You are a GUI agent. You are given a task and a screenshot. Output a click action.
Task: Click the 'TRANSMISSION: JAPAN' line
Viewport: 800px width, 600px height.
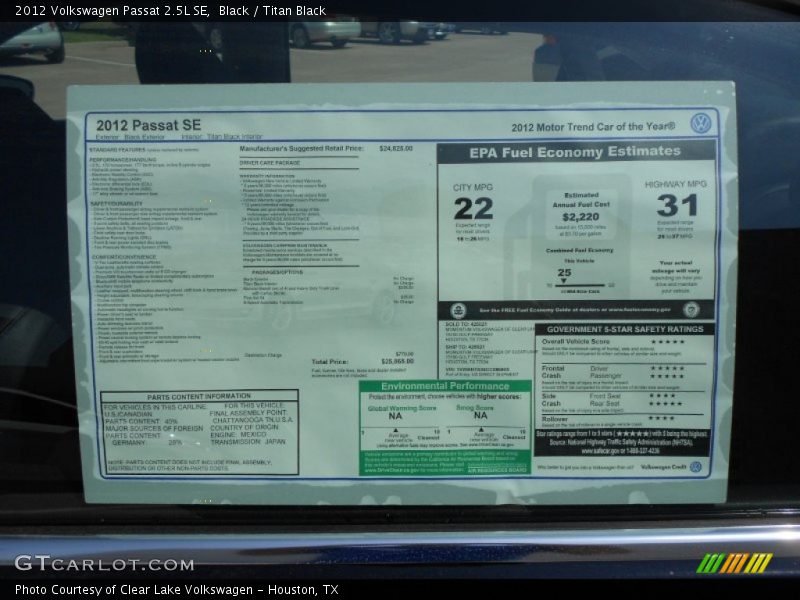point(248,442)
